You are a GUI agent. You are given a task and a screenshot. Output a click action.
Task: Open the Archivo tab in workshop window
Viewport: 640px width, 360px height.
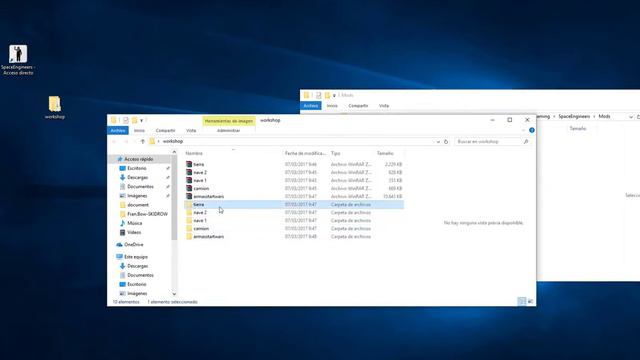coord(118,130)
